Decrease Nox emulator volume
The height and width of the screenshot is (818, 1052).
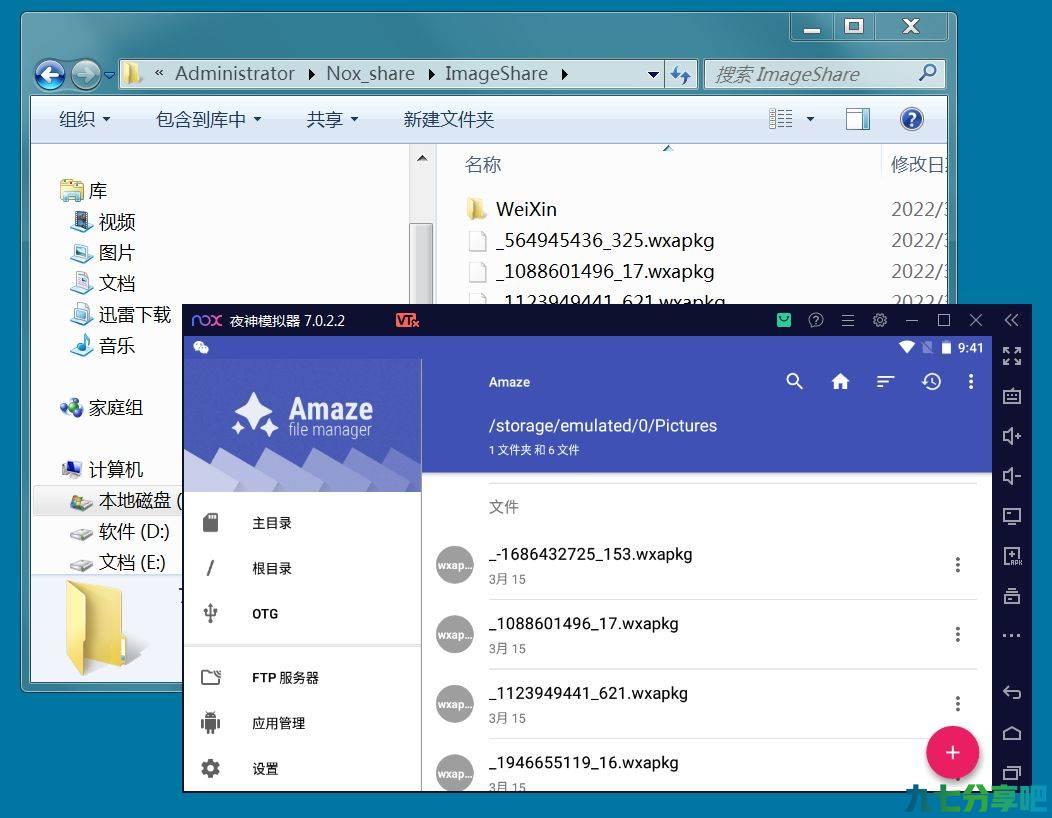[x=1012, y=476]
